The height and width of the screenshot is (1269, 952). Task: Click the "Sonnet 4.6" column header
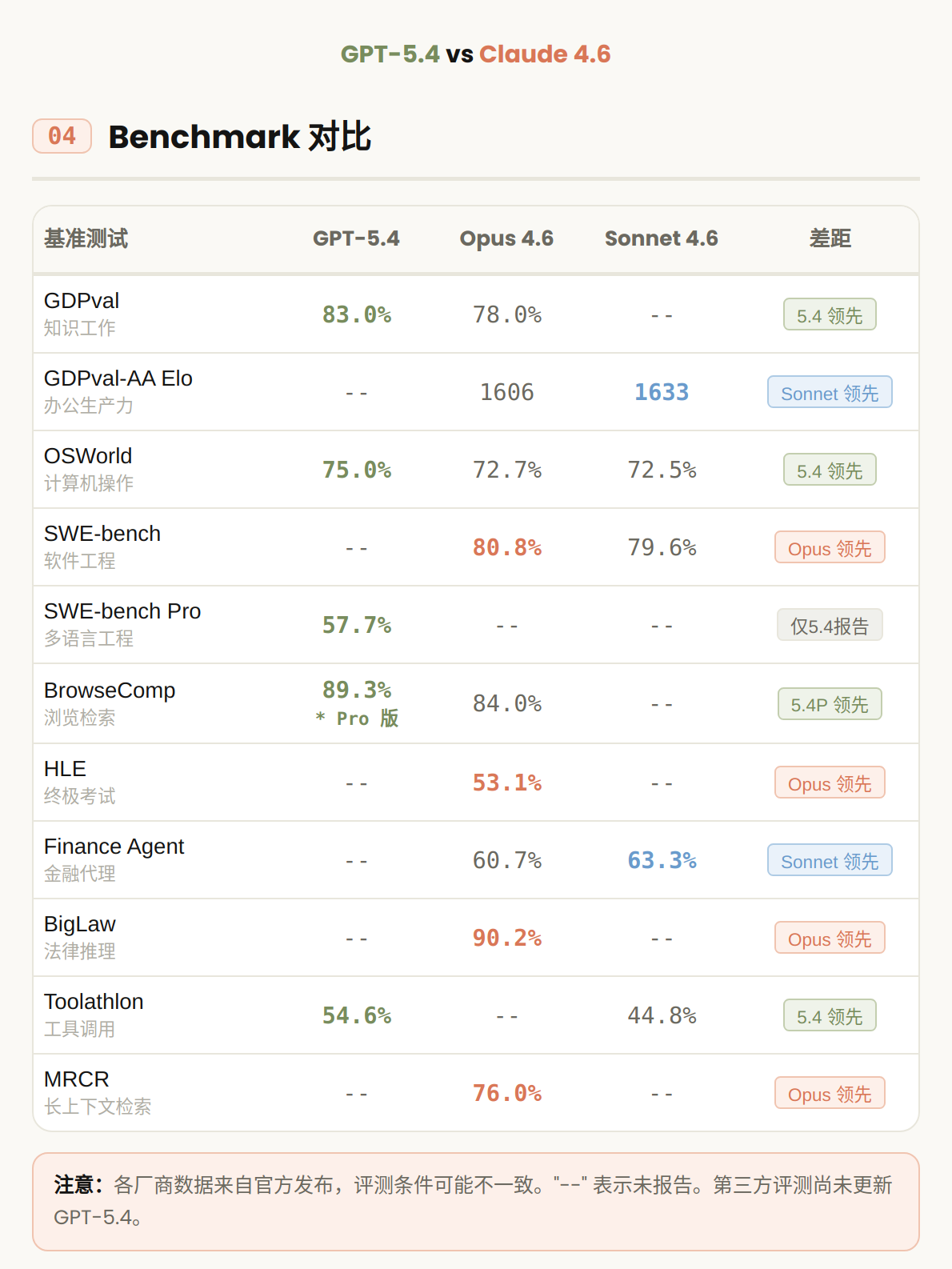click(x=662, y=238)
